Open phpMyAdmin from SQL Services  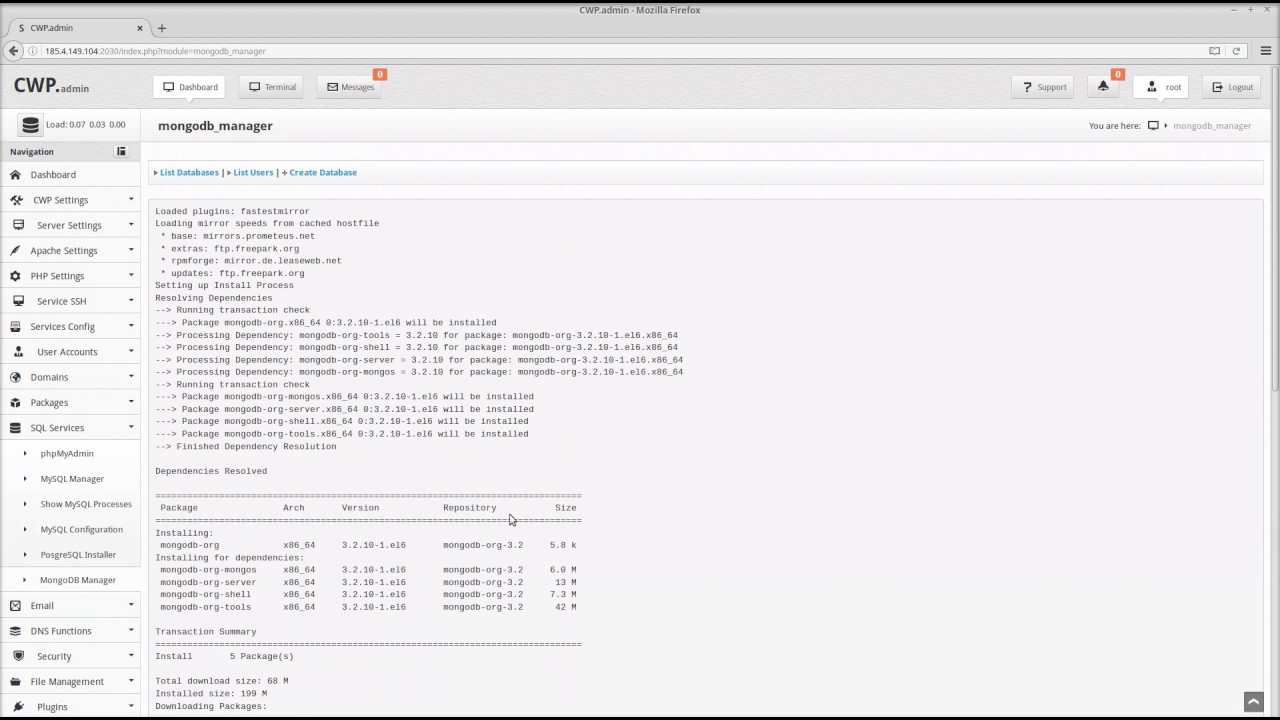pyautogui.click(x=67, y=453)
